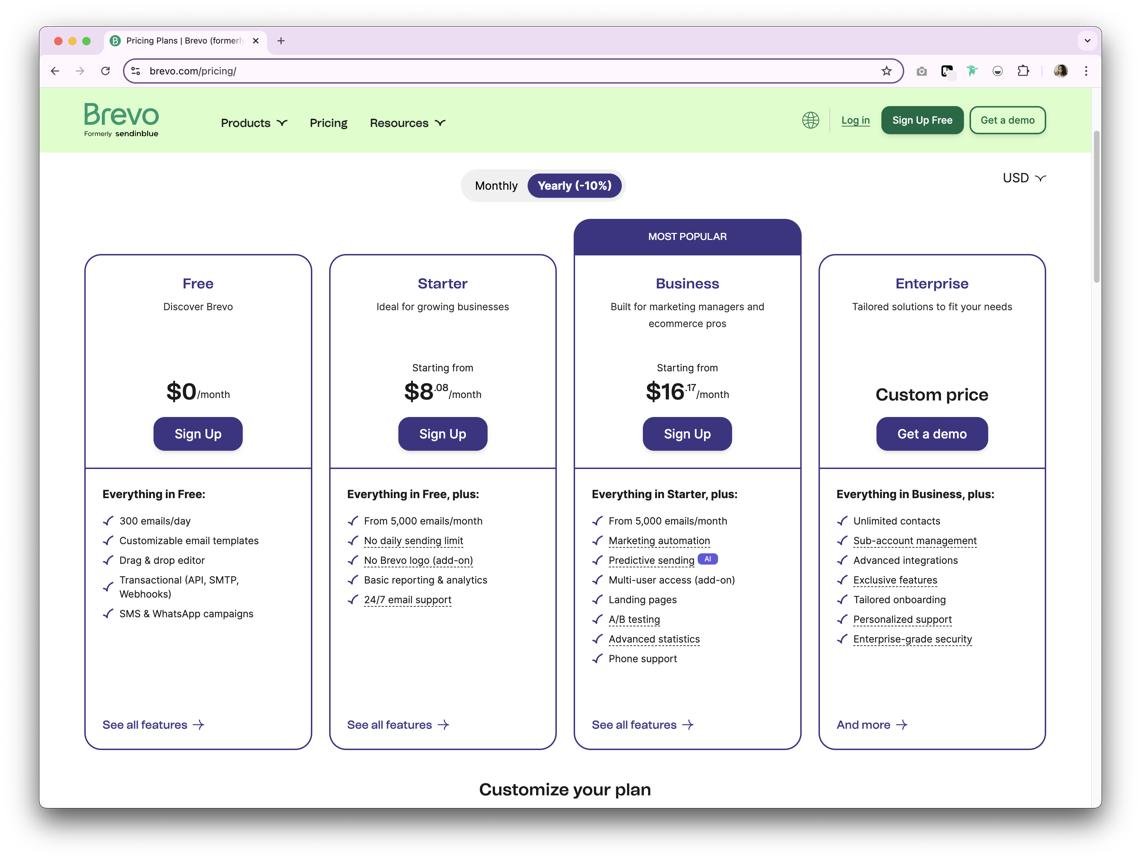The width and height of the screenshot is (1141, 860).
Task: Click Exclusive features item
Action: [x=895, y=580]
